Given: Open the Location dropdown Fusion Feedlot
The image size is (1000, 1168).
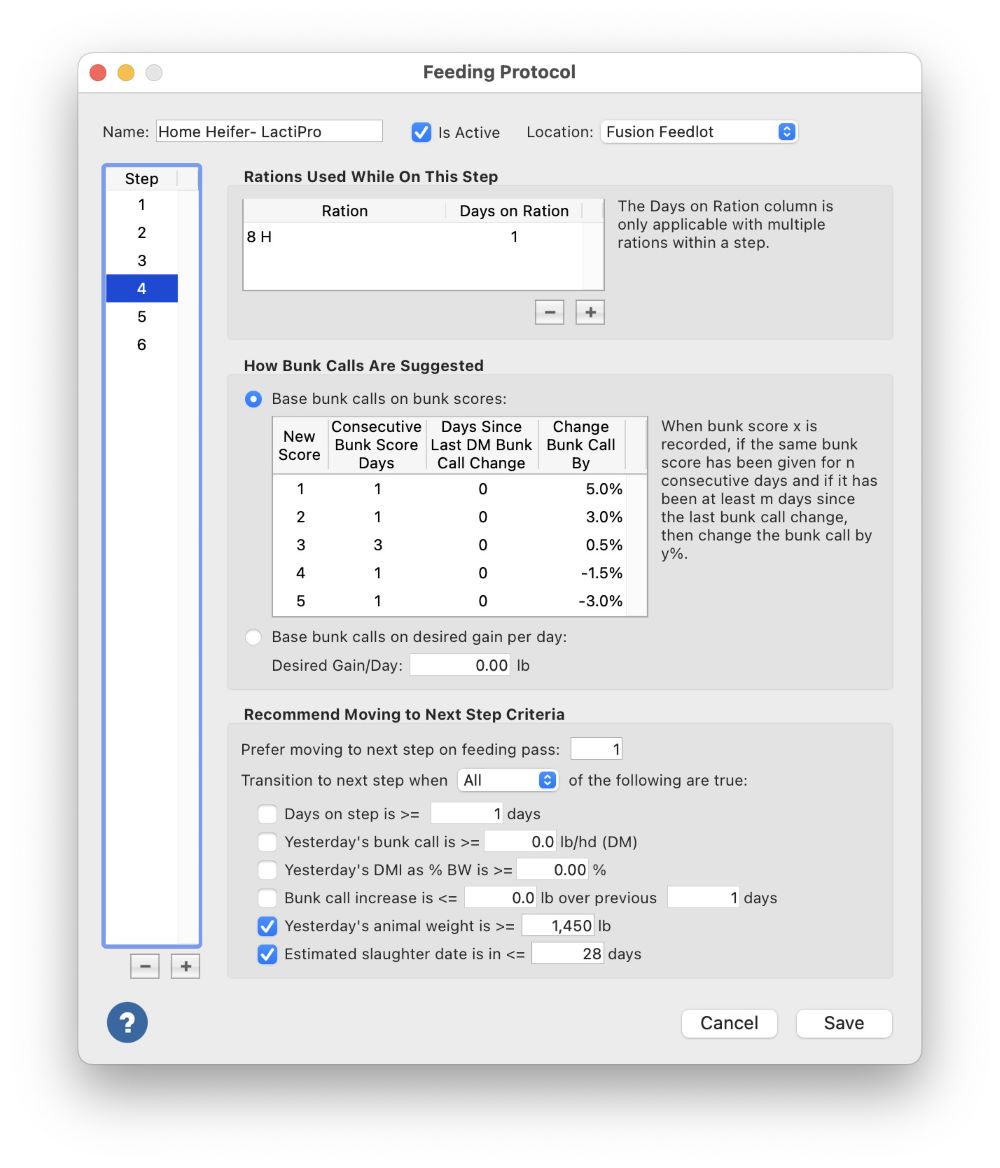Looking at the screenshot, I should tap(699, 132).
